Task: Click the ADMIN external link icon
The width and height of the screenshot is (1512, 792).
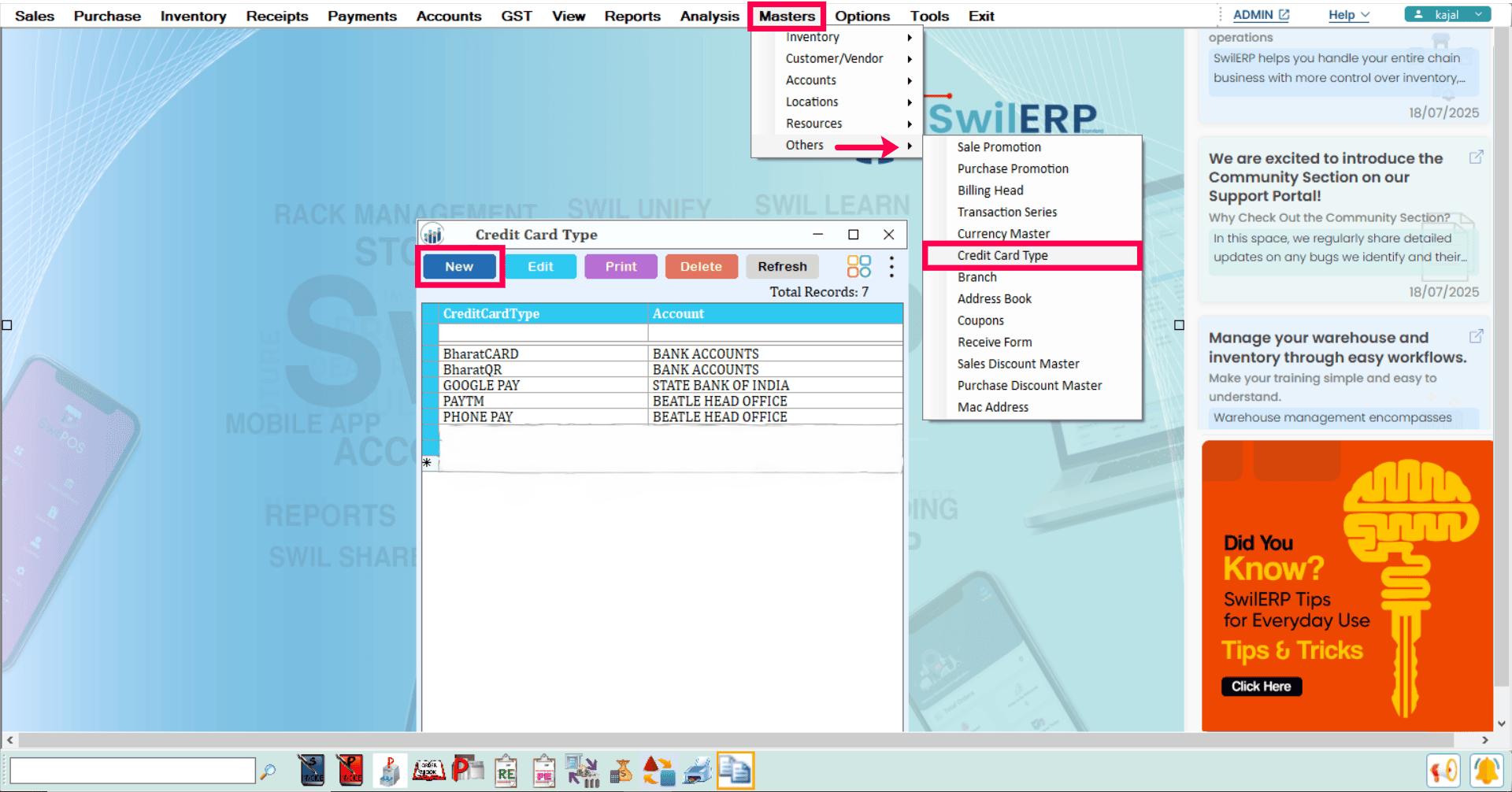Action: pyautogui.click(x=1284, y=14)
